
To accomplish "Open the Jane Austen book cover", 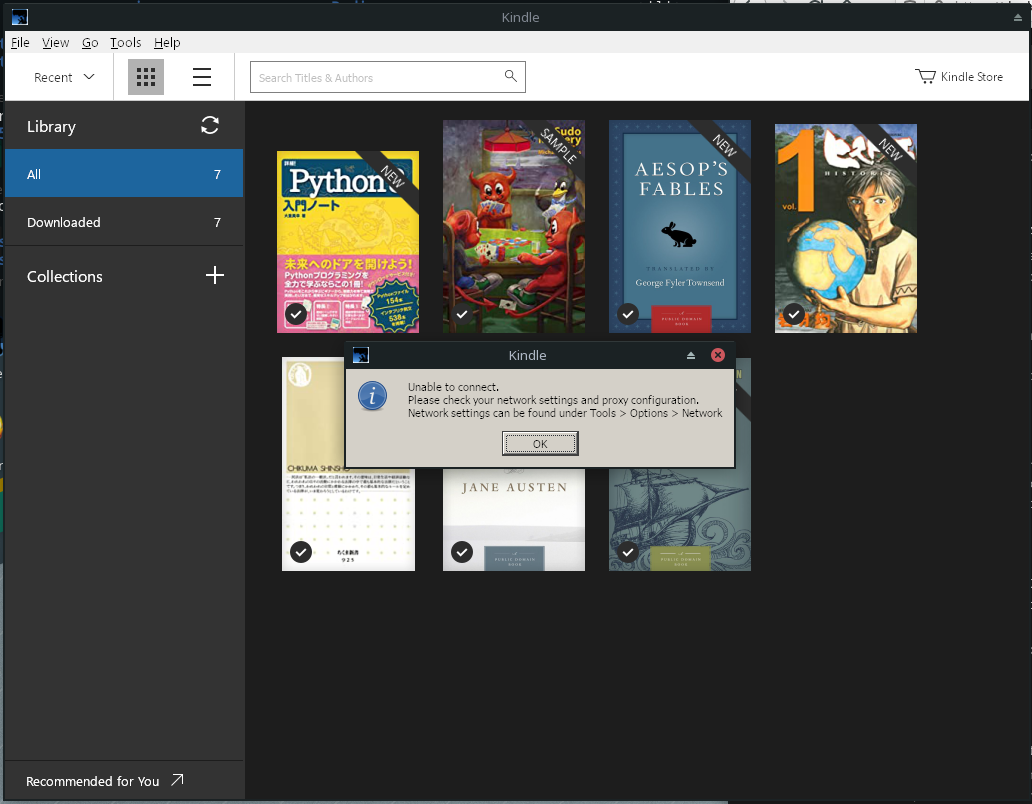I will [x=514, y=519].
